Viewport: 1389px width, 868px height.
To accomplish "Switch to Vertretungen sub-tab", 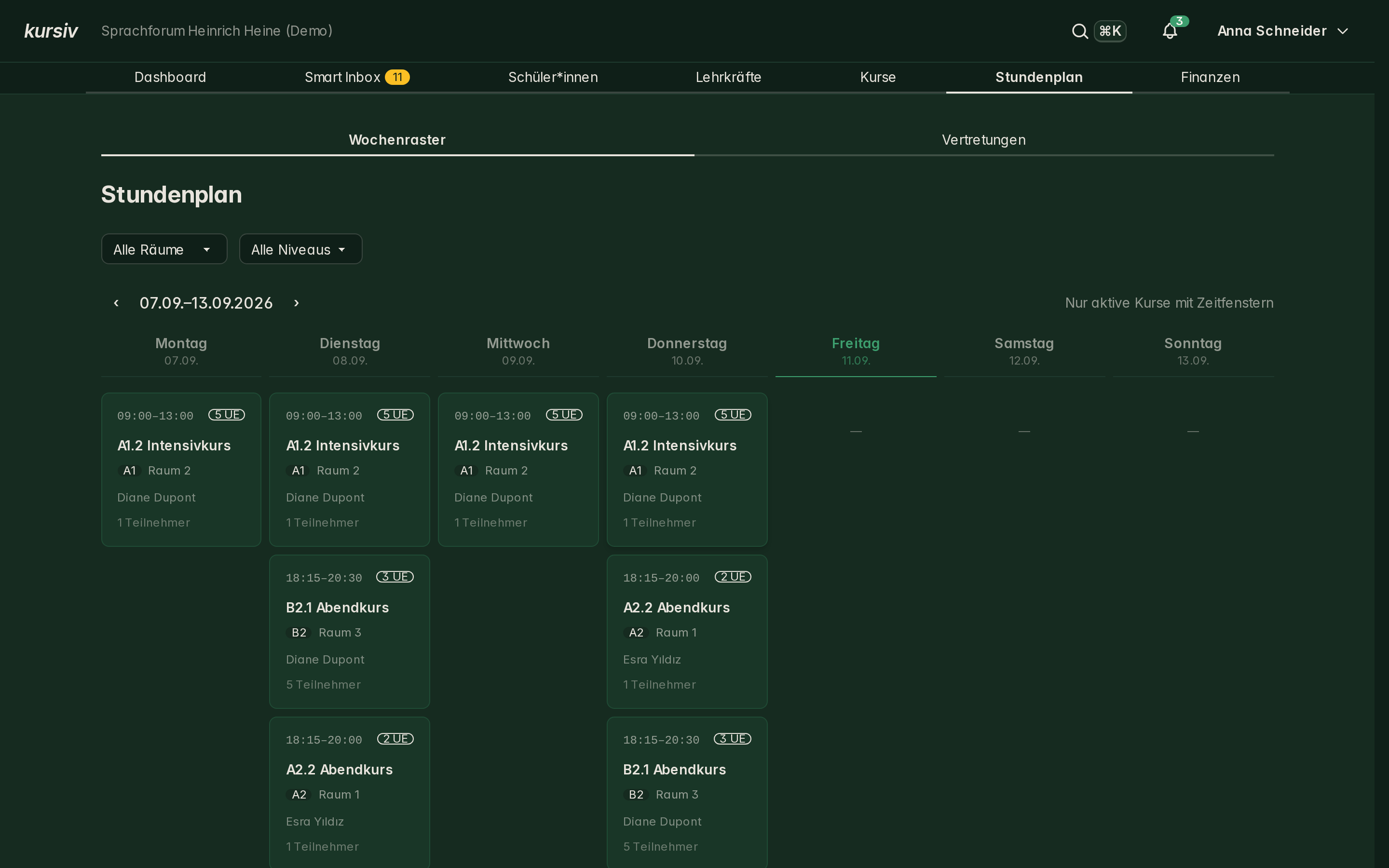I will coord(984,140).
